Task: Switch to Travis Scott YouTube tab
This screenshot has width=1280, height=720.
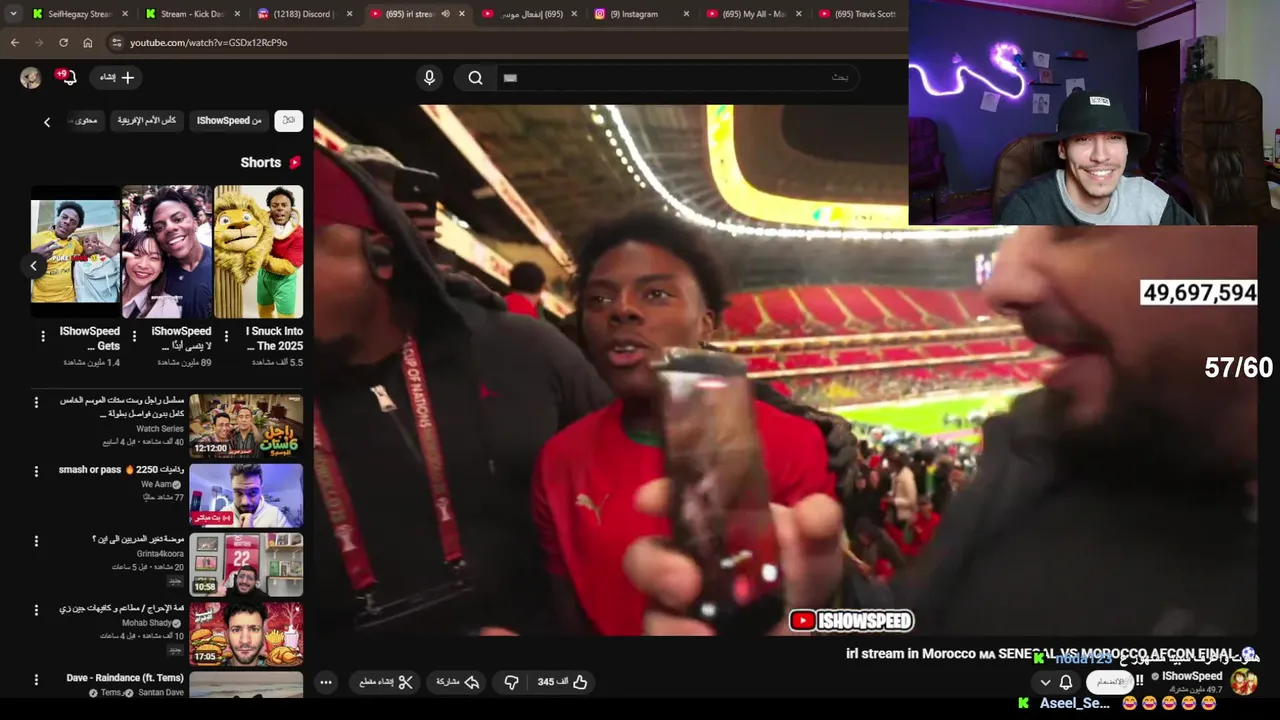Action: [860, 14]
